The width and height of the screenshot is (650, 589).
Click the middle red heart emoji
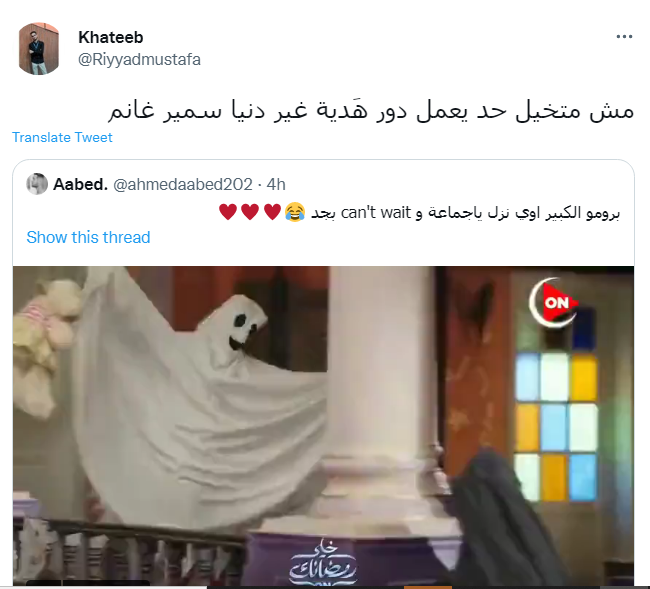(250, 212)
